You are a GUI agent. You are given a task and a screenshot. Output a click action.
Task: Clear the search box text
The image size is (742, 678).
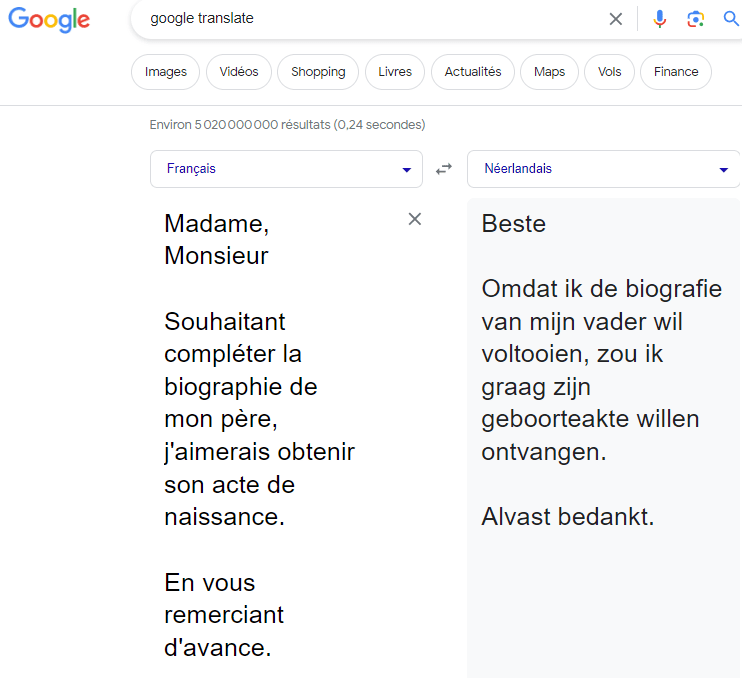pyautogui.click(x=616, y=19)
